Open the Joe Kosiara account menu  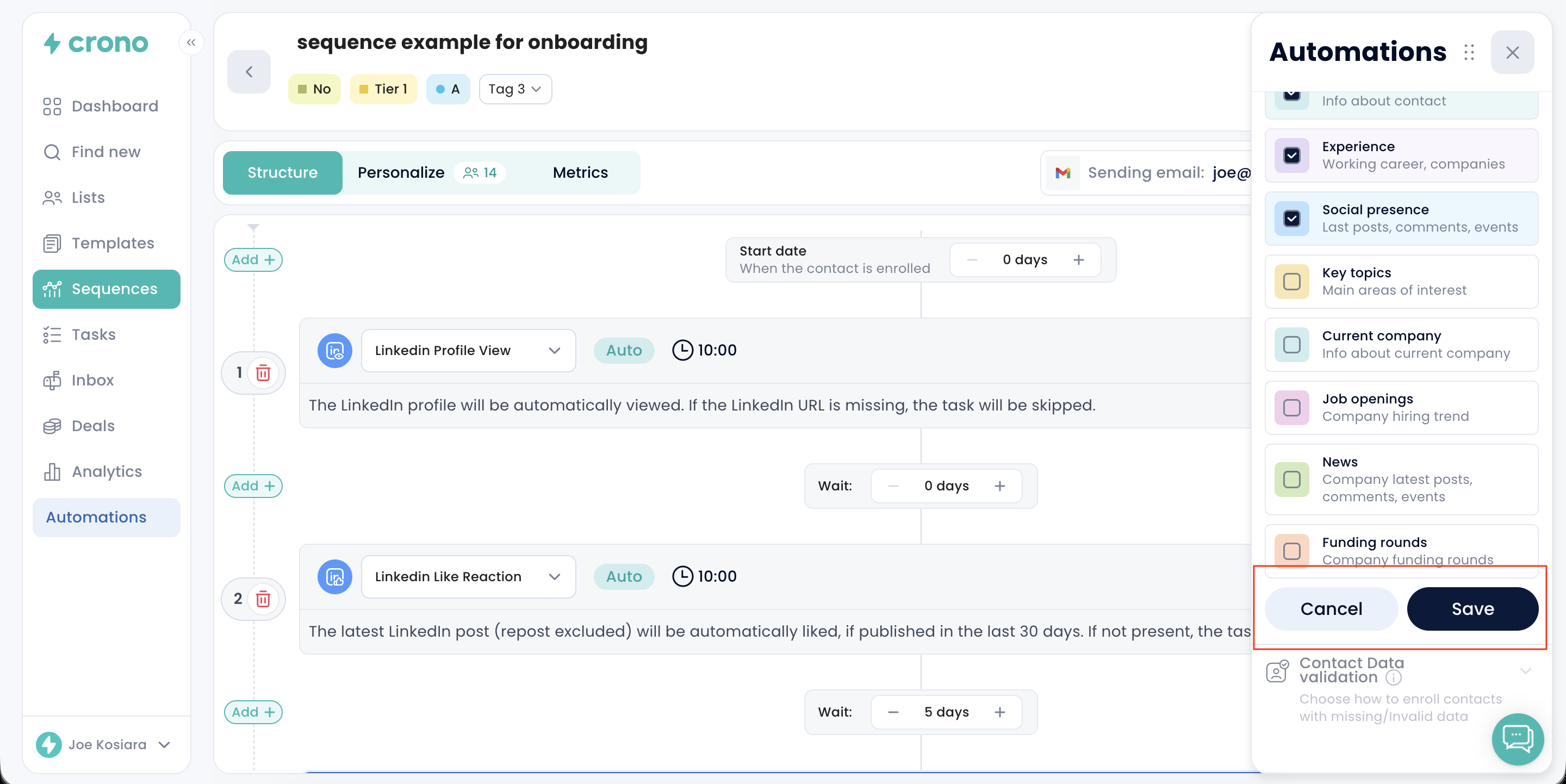click(106, 744)
